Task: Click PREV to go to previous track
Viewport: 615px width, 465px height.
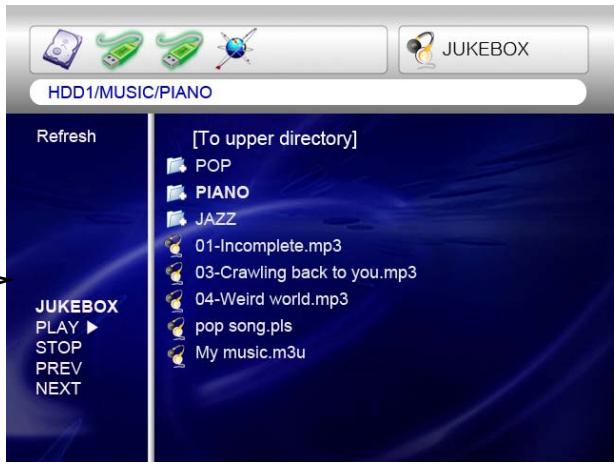Action: [x=59, y=368]
